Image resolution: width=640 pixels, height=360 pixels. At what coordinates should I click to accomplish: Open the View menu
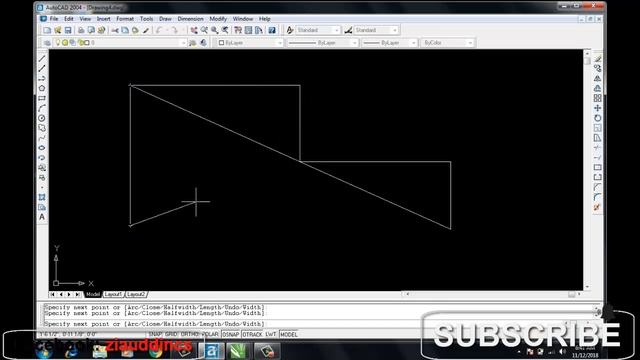point(85,19)
